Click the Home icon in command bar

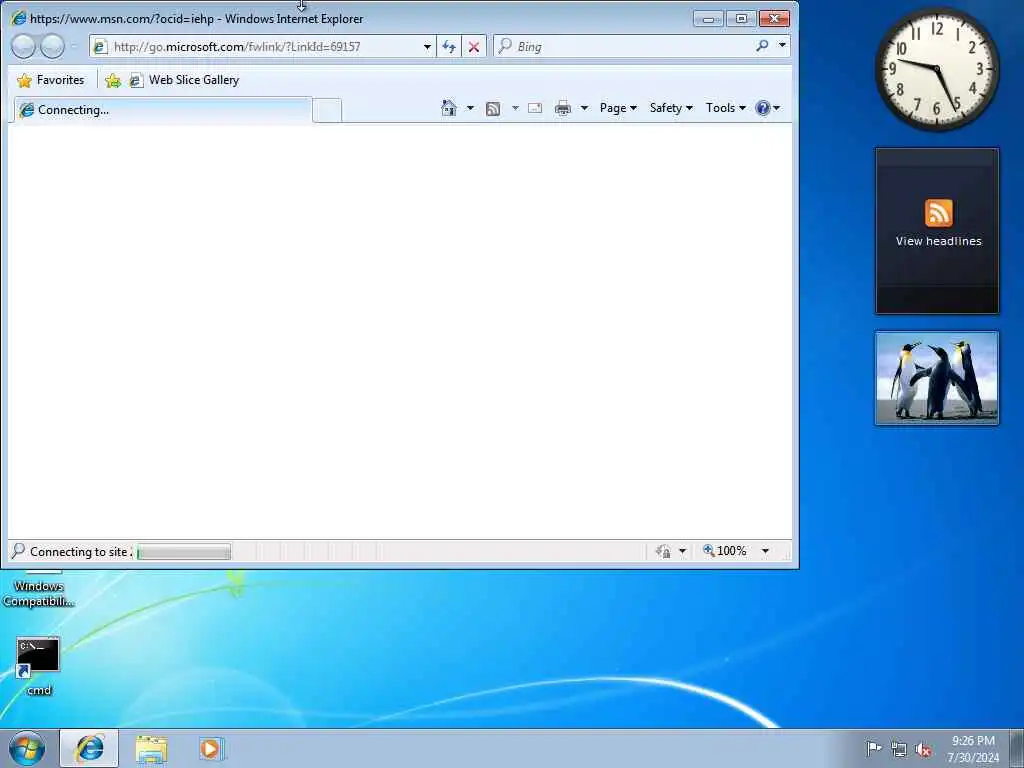449,108
